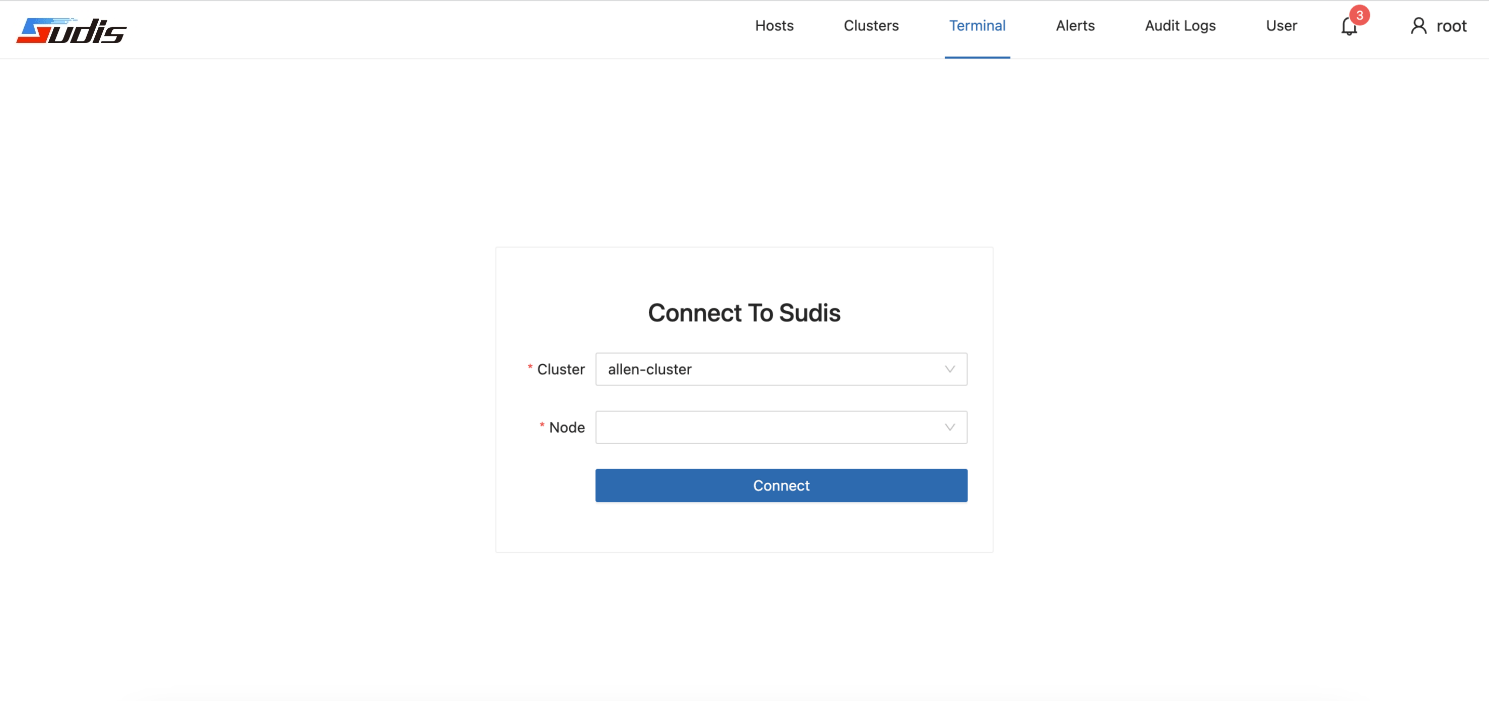Open the notifications bell icon
The width and height of the screenshot is (1489, 701).
pyautogui.click(x=1349, y=27)
